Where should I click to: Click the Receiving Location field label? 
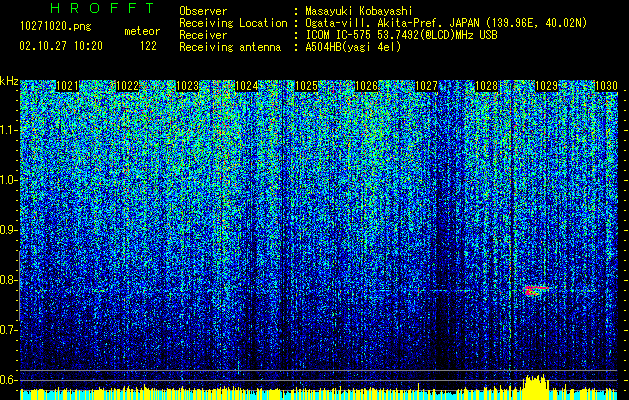tap(233, 23)
